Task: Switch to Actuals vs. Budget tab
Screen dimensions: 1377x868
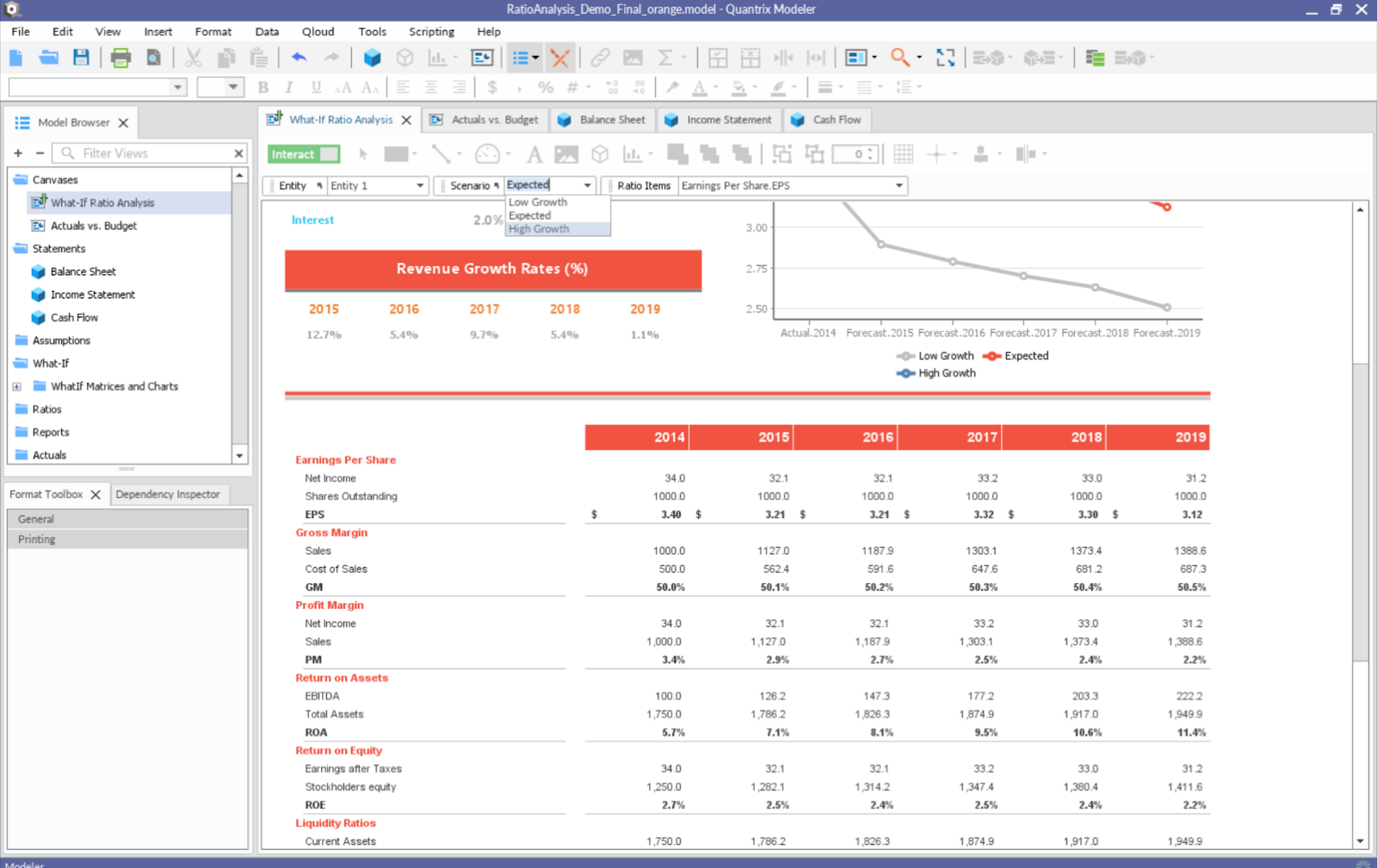Action: pos(486,120)
